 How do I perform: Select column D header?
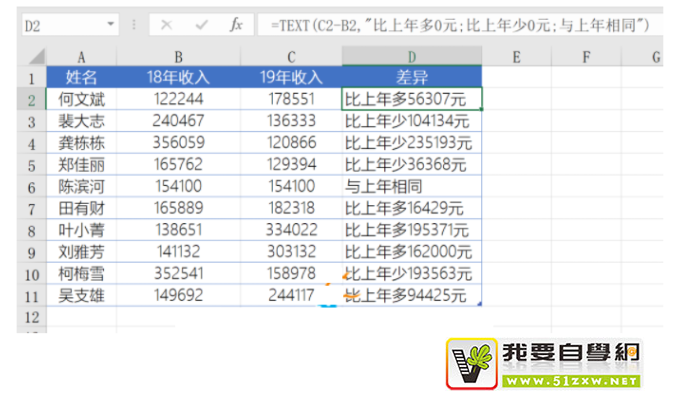411,57
